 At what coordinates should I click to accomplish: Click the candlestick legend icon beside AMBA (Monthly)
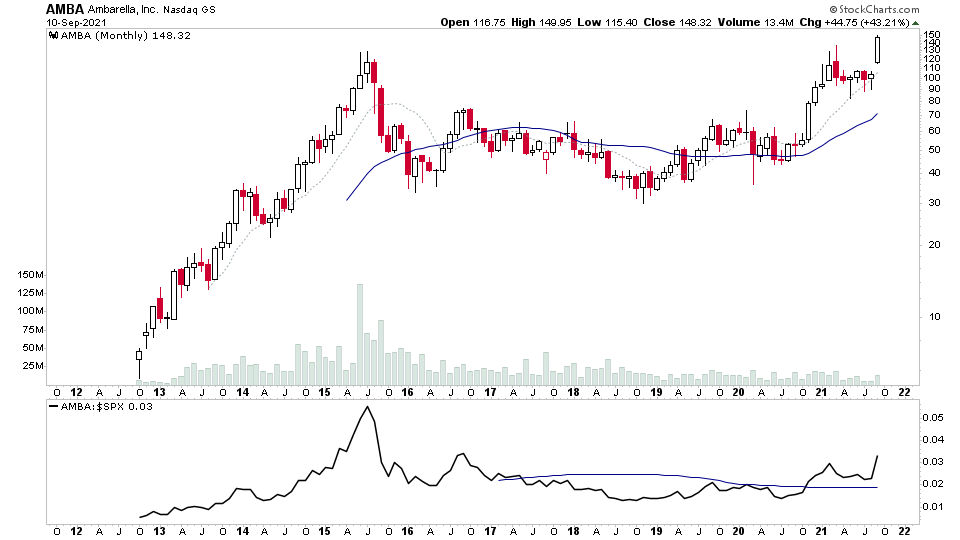[x=53, y=36]
